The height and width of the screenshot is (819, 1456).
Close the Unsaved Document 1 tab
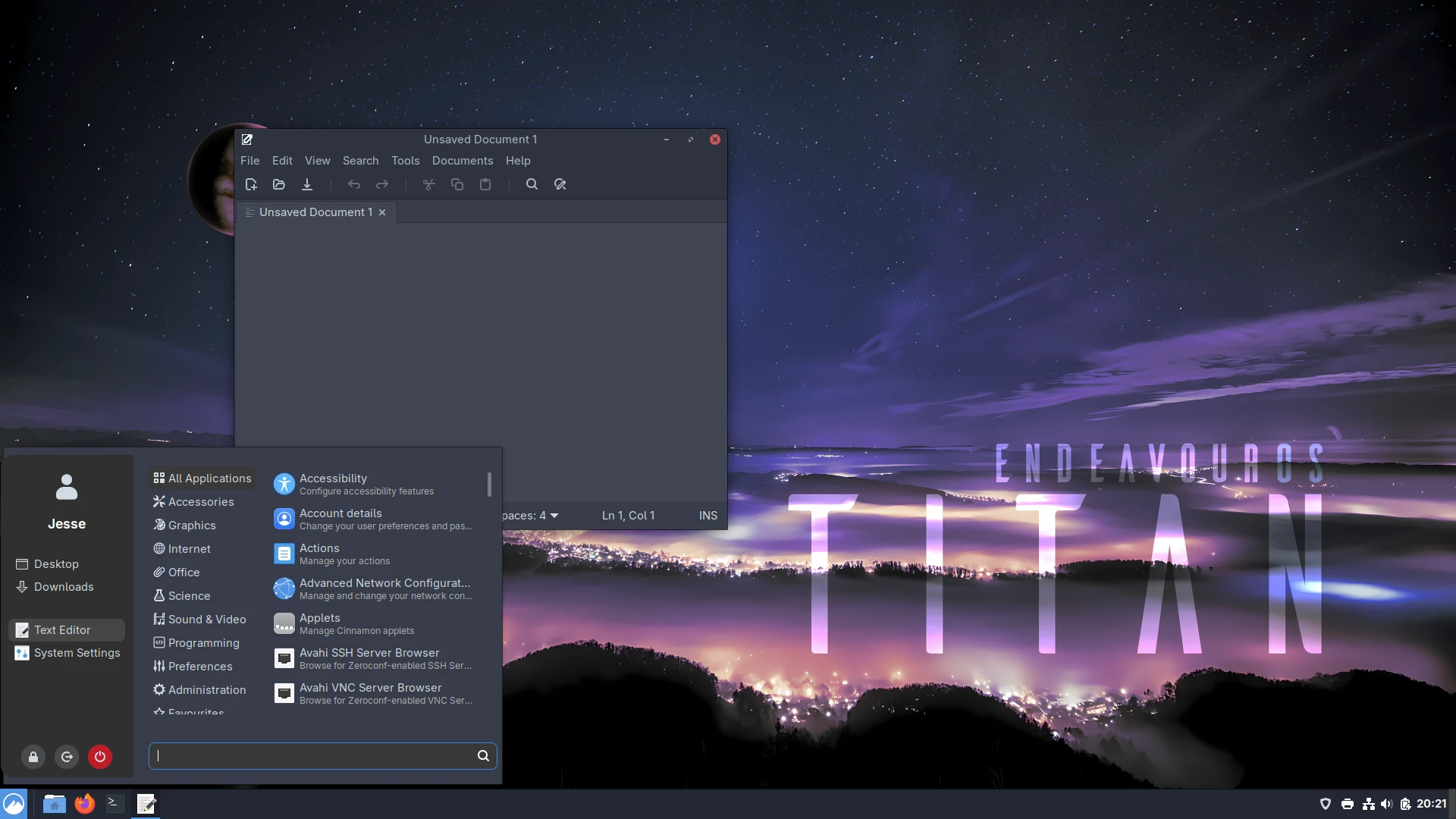tap(382, 212)
